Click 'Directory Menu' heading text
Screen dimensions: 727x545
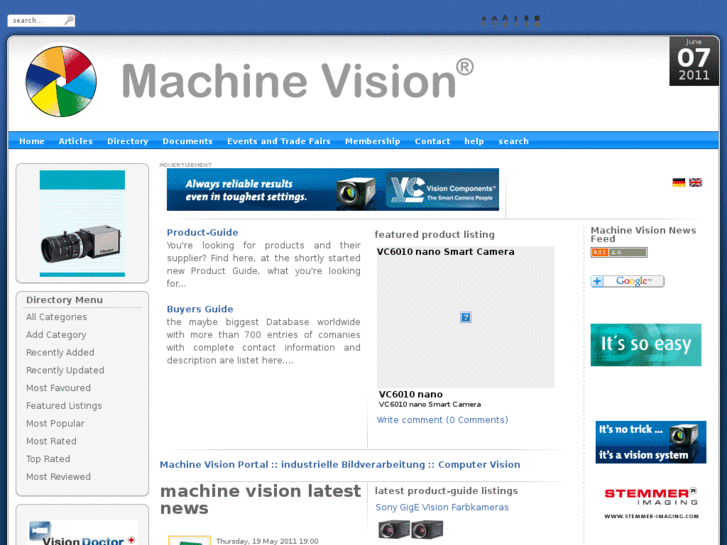(64, 300)
